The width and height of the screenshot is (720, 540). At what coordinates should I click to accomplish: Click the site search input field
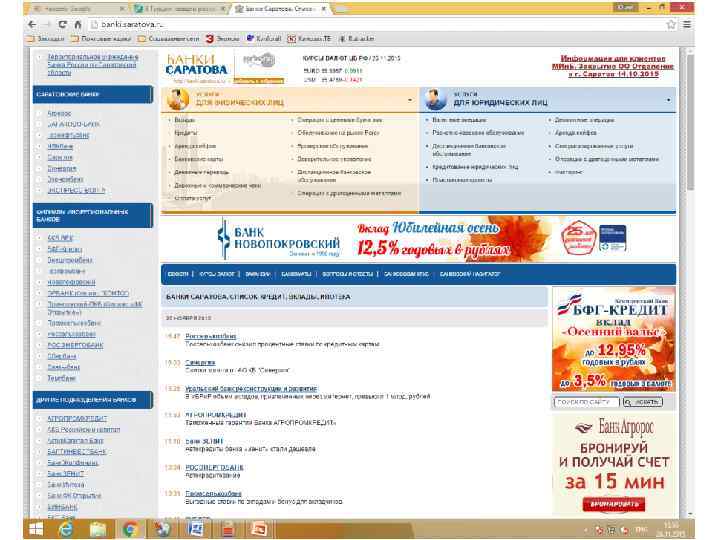point(586,402)
